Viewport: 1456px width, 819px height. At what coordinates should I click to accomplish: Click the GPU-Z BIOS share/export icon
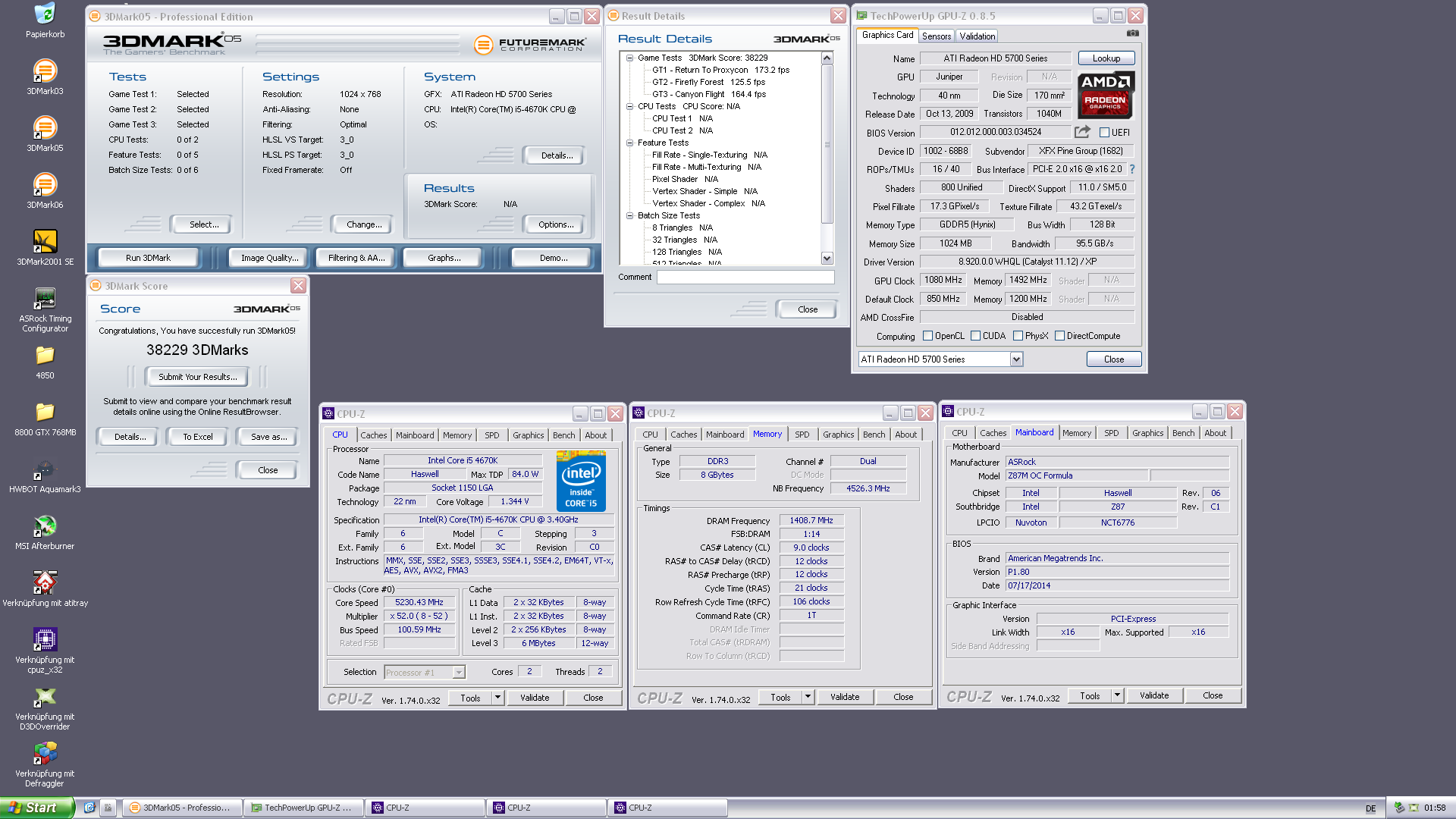[x=1082, y=132]
